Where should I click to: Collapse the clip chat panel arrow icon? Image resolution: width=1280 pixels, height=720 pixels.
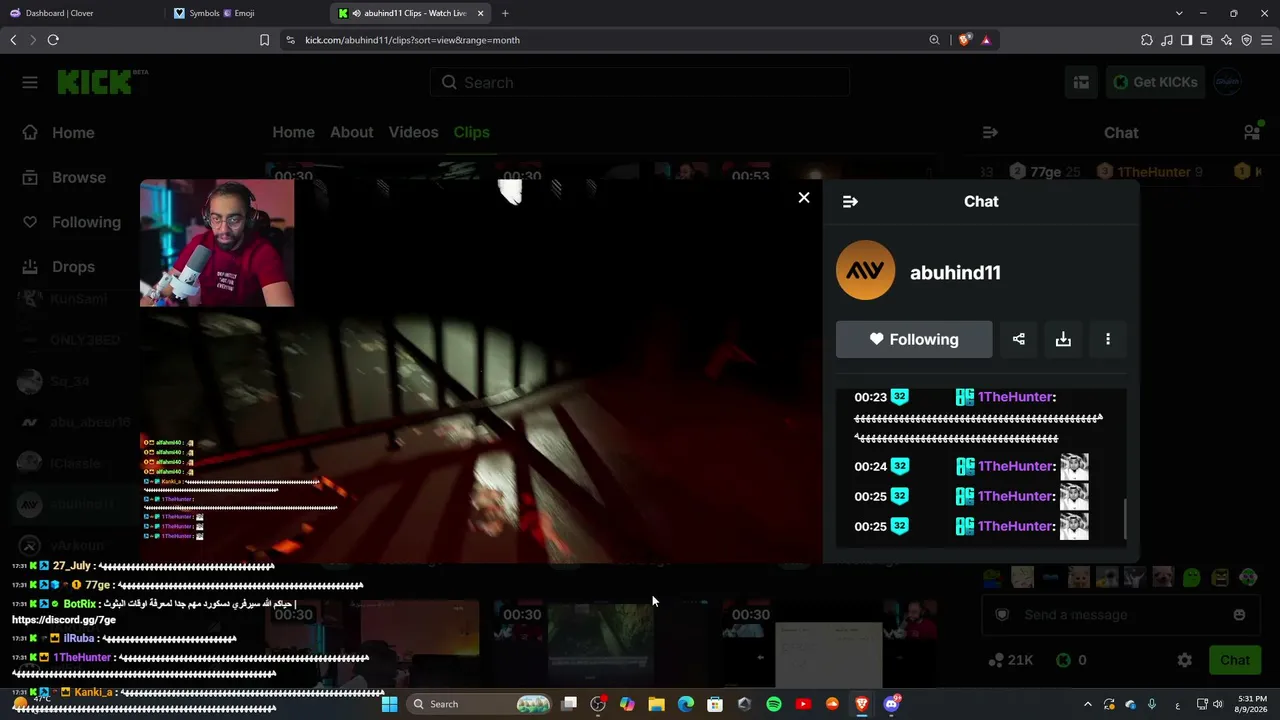pos(850,202)
